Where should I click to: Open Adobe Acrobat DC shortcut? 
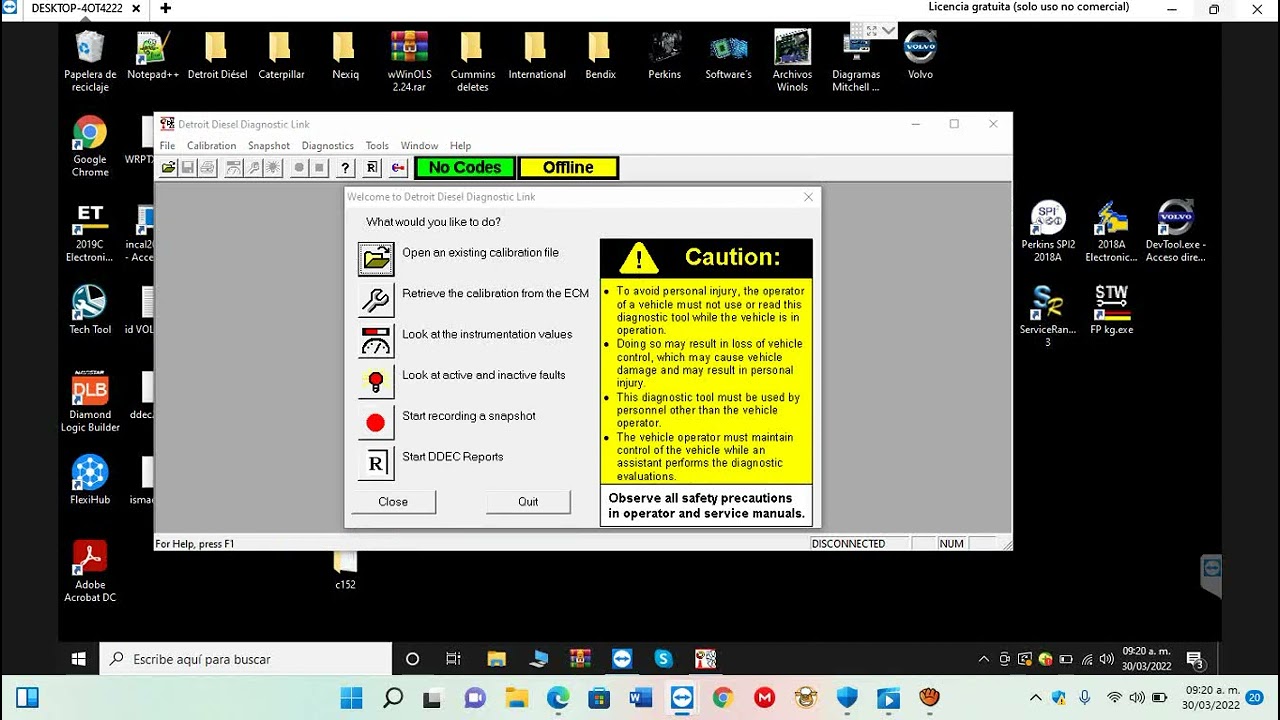90,571
